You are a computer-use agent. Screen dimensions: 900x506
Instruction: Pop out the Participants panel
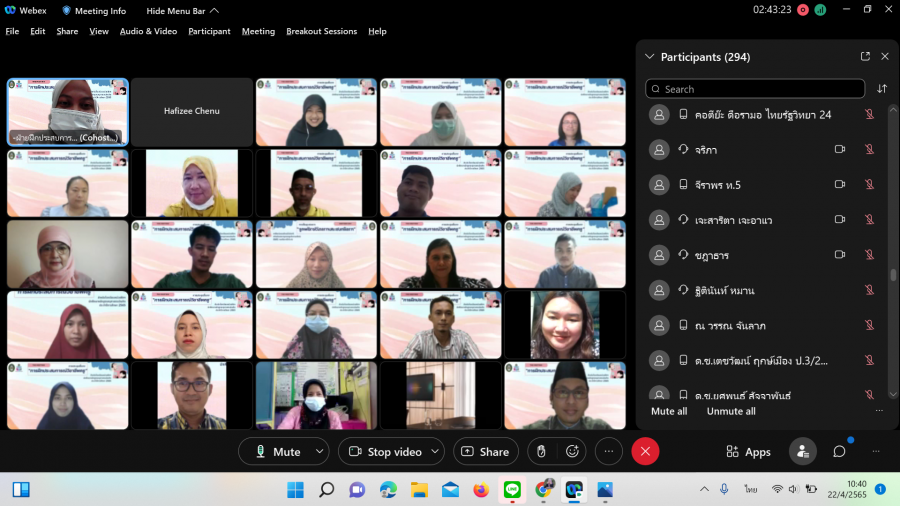[865, 57]
